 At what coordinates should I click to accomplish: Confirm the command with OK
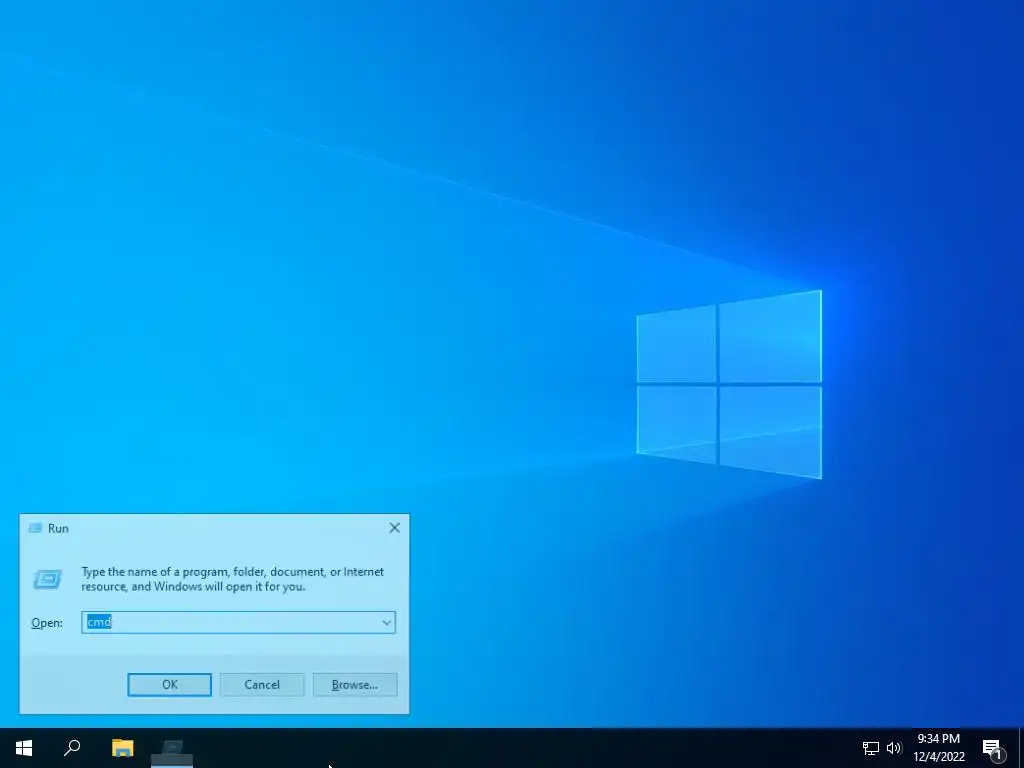pos(170,684)
